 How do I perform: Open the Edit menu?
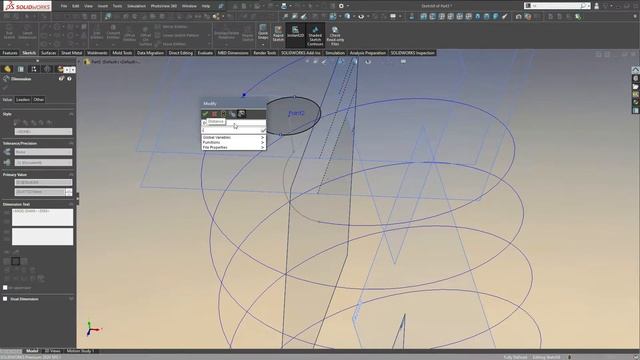pos(76,6)
